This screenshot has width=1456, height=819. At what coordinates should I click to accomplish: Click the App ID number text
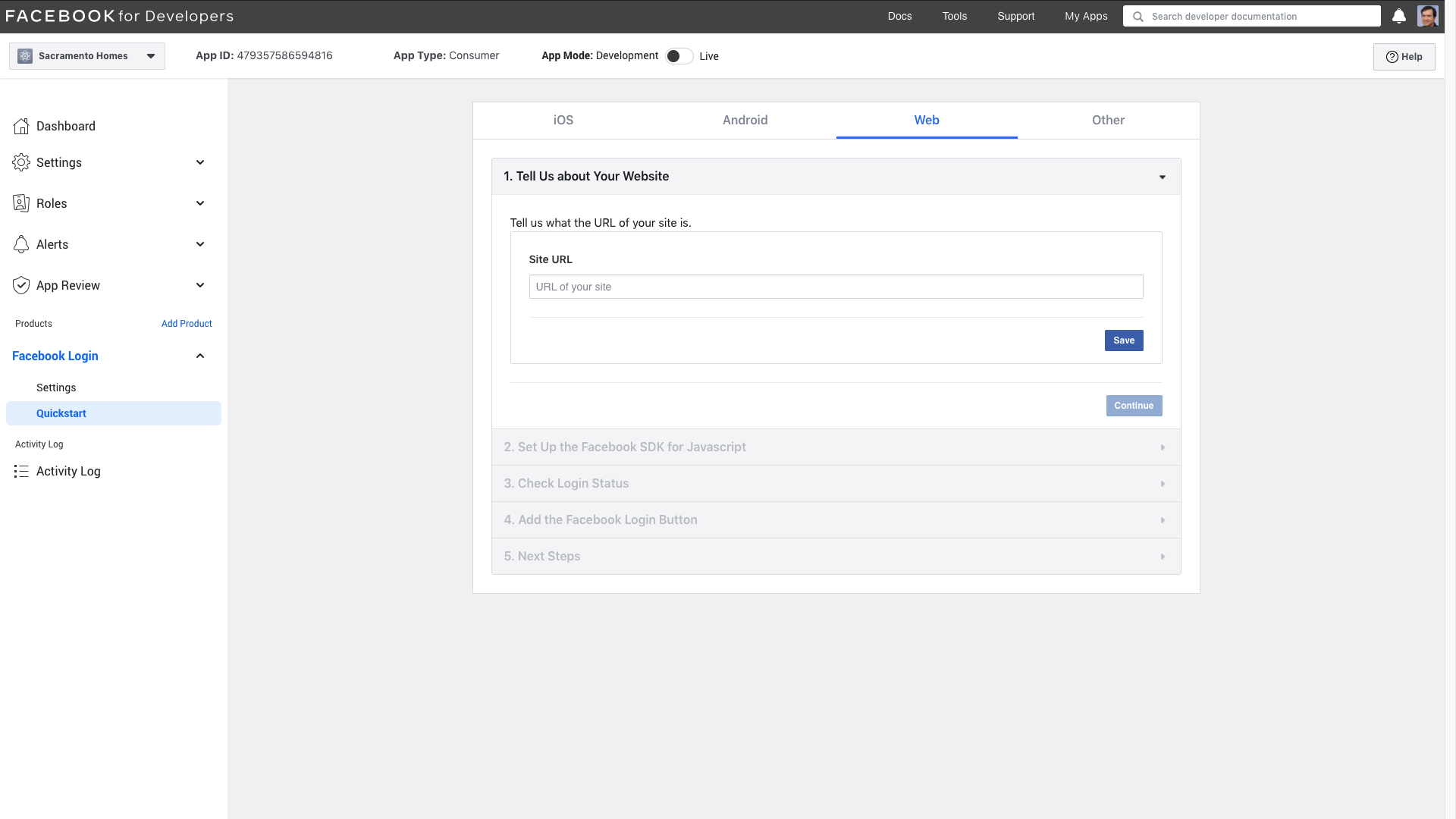[x=284, y=55]
